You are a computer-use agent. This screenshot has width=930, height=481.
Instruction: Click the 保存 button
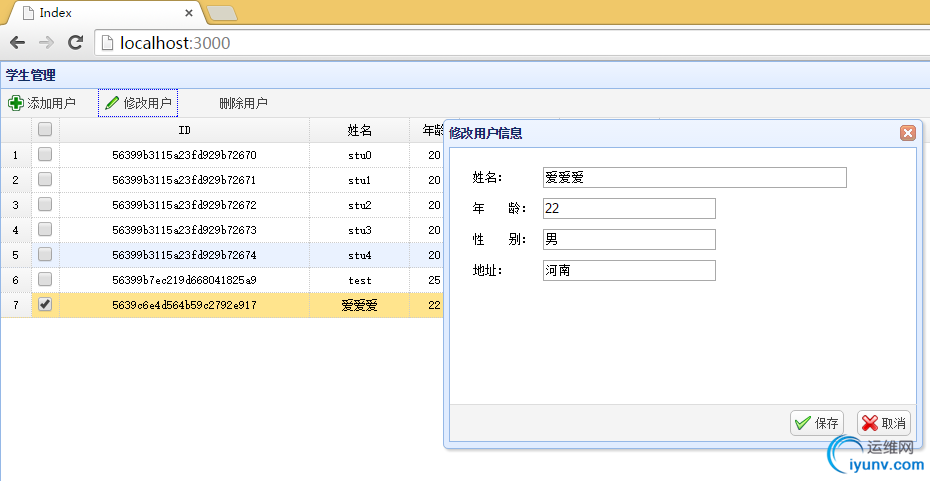pyautogui.click(x=817, y=423)
